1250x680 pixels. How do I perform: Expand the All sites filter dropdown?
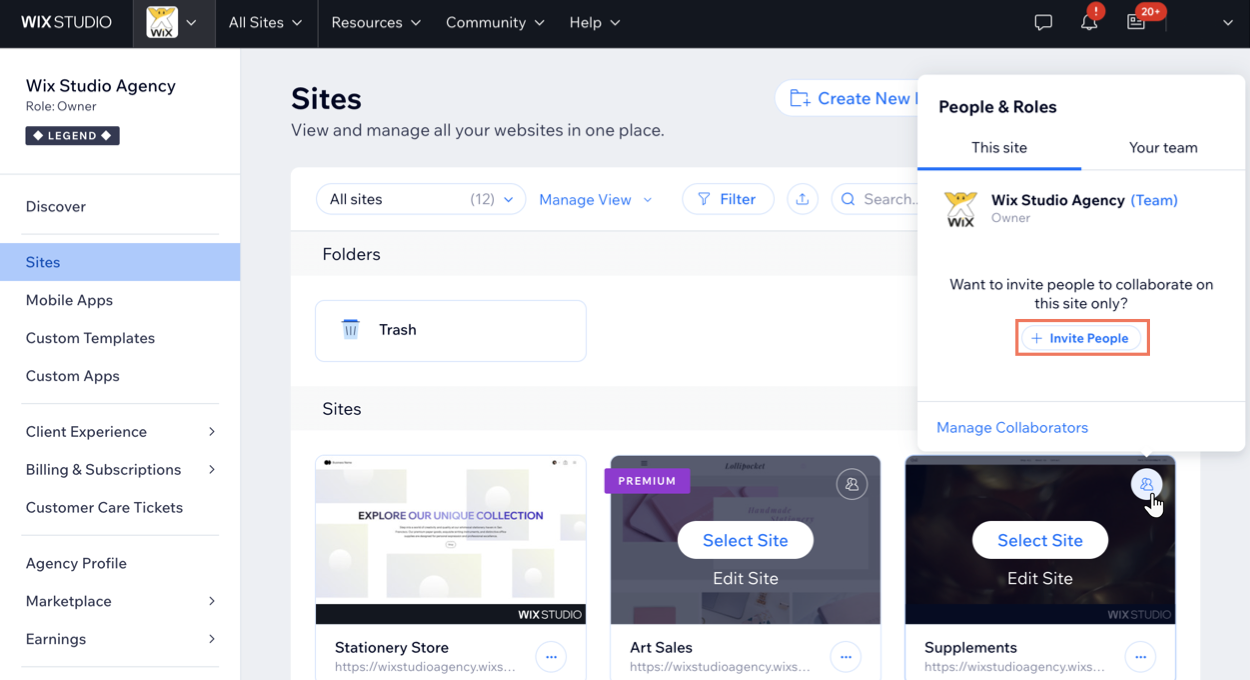click(421, 199)
